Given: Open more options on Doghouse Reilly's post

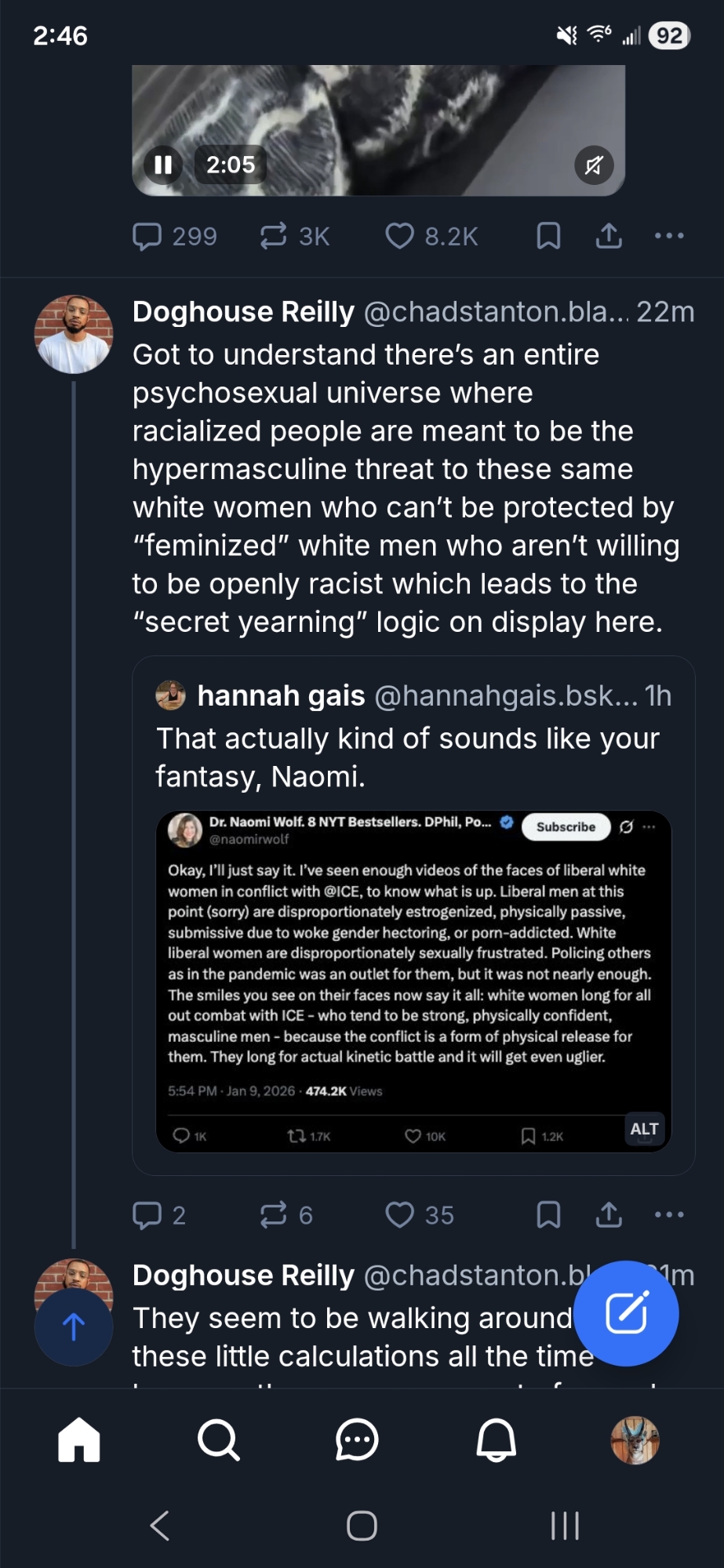Looking at the screenshot, I should 669,1215.
